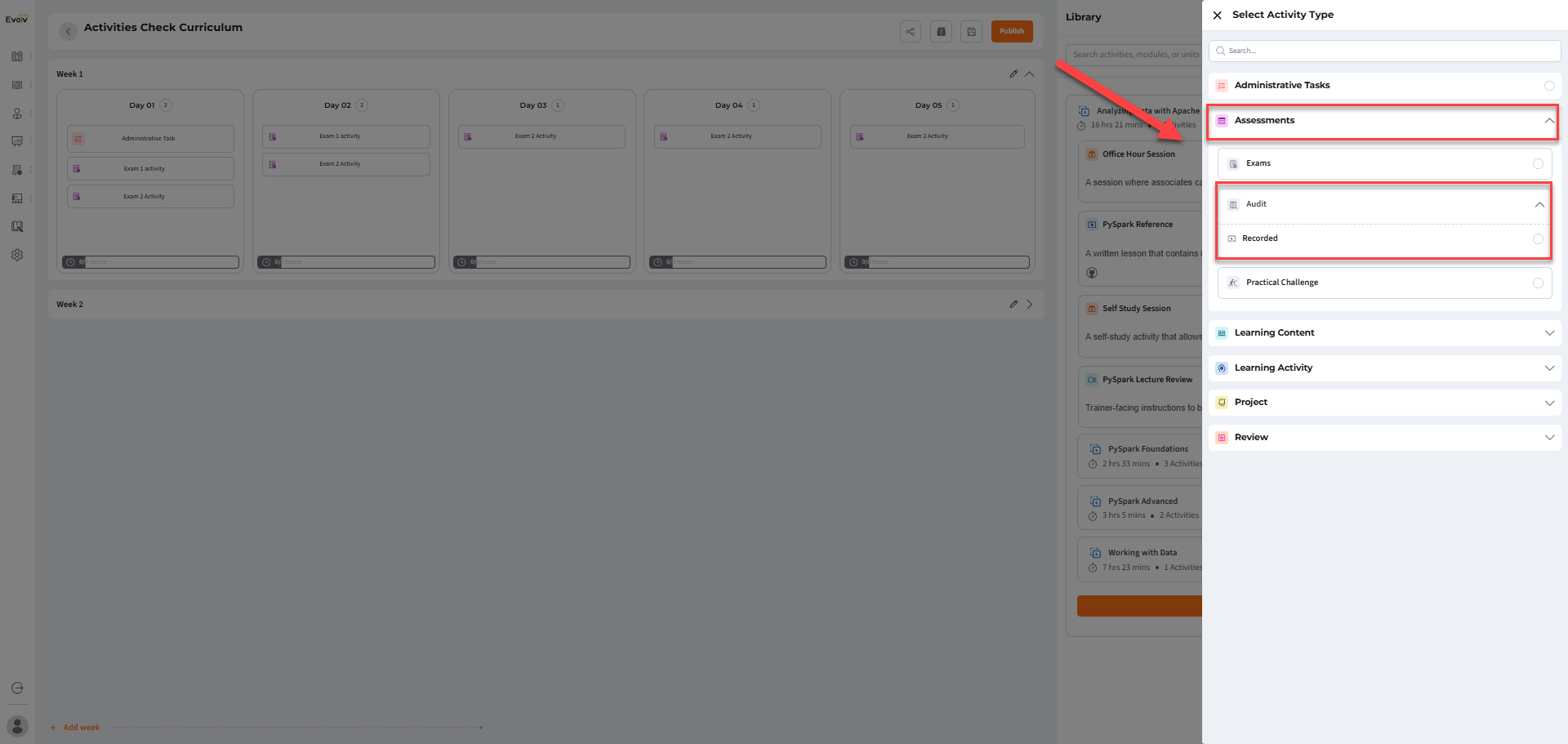Select the Practical Challenge radio button
The image size is (1568, 744).
pyautogui.click(x=1538, y=283)
